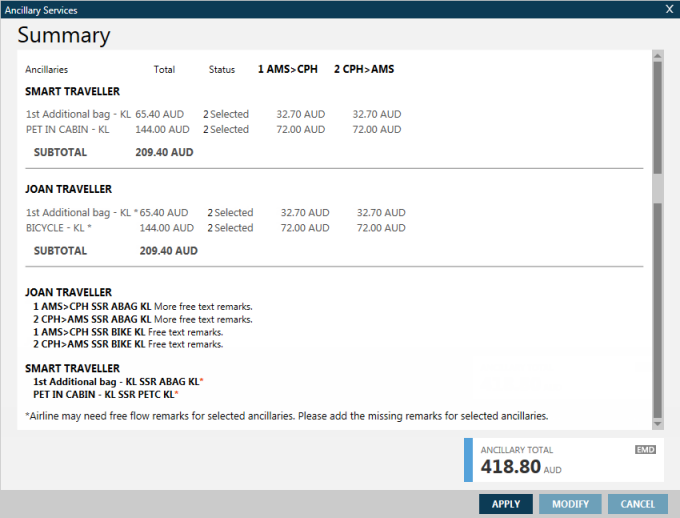Screen dimensions: 680x518
Task: Click the Ancillaries column header
Action: click(x=47, y=70)
